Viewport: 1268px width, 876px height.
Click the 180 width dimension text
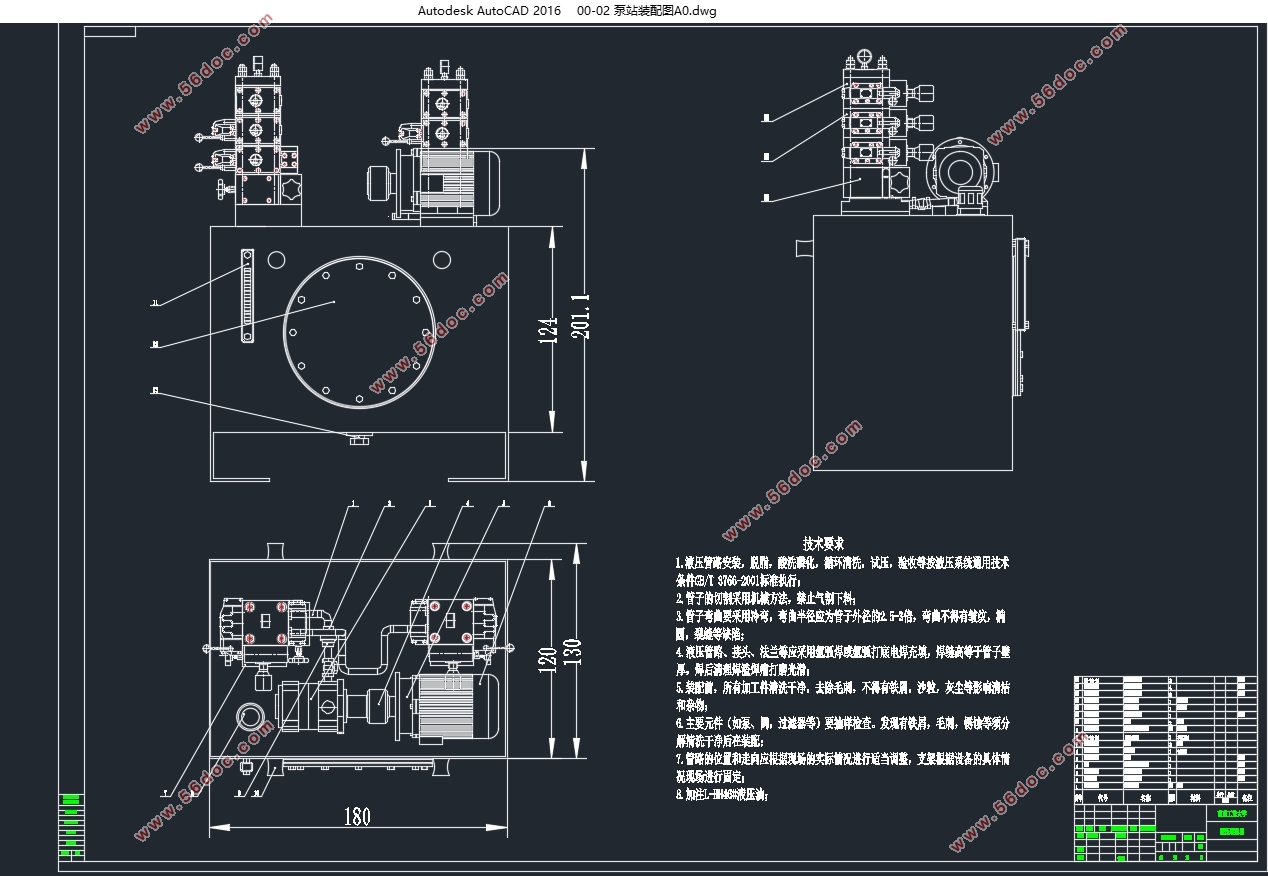pos(357,817)
